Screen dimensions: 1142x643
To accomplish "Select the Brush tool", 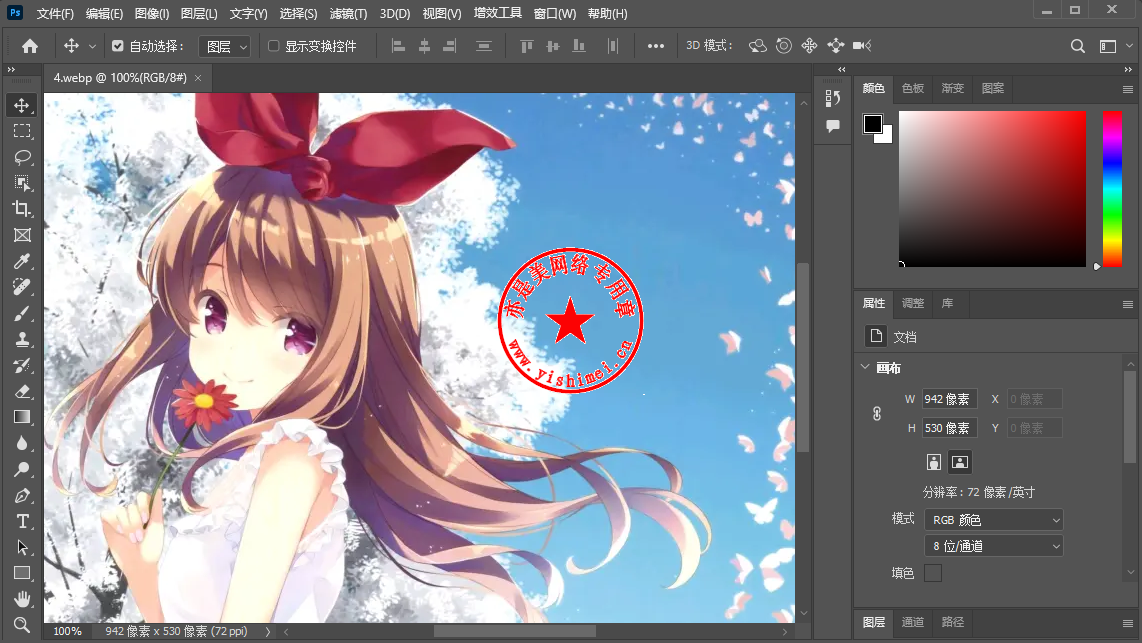I will click(22, 313).
